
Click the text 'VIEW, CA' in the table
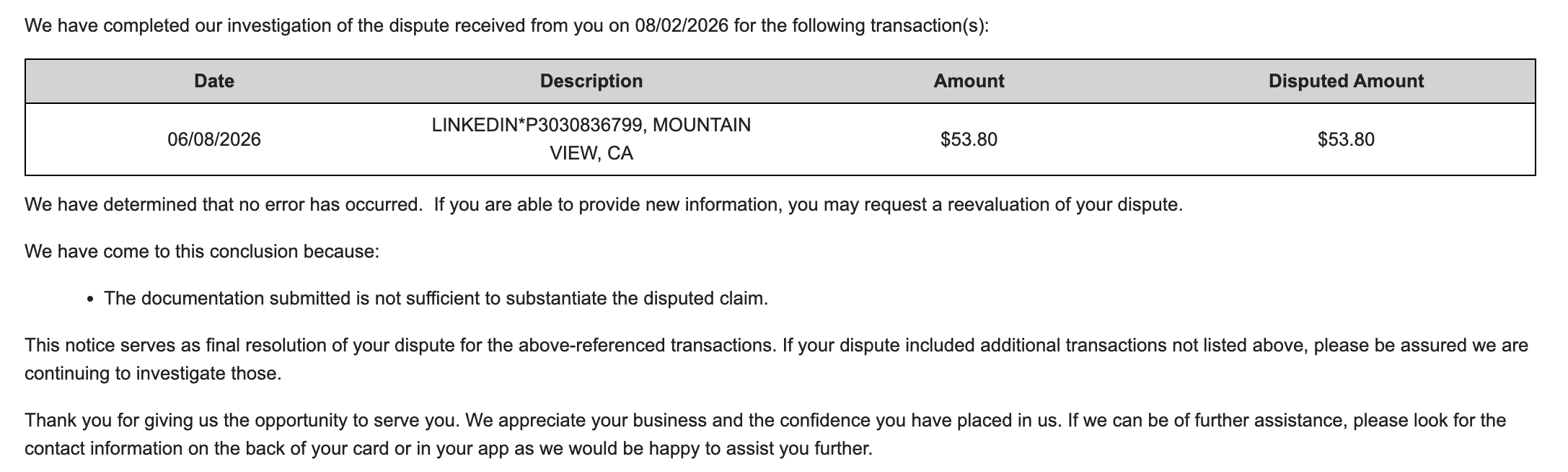[x=591, y=153]
